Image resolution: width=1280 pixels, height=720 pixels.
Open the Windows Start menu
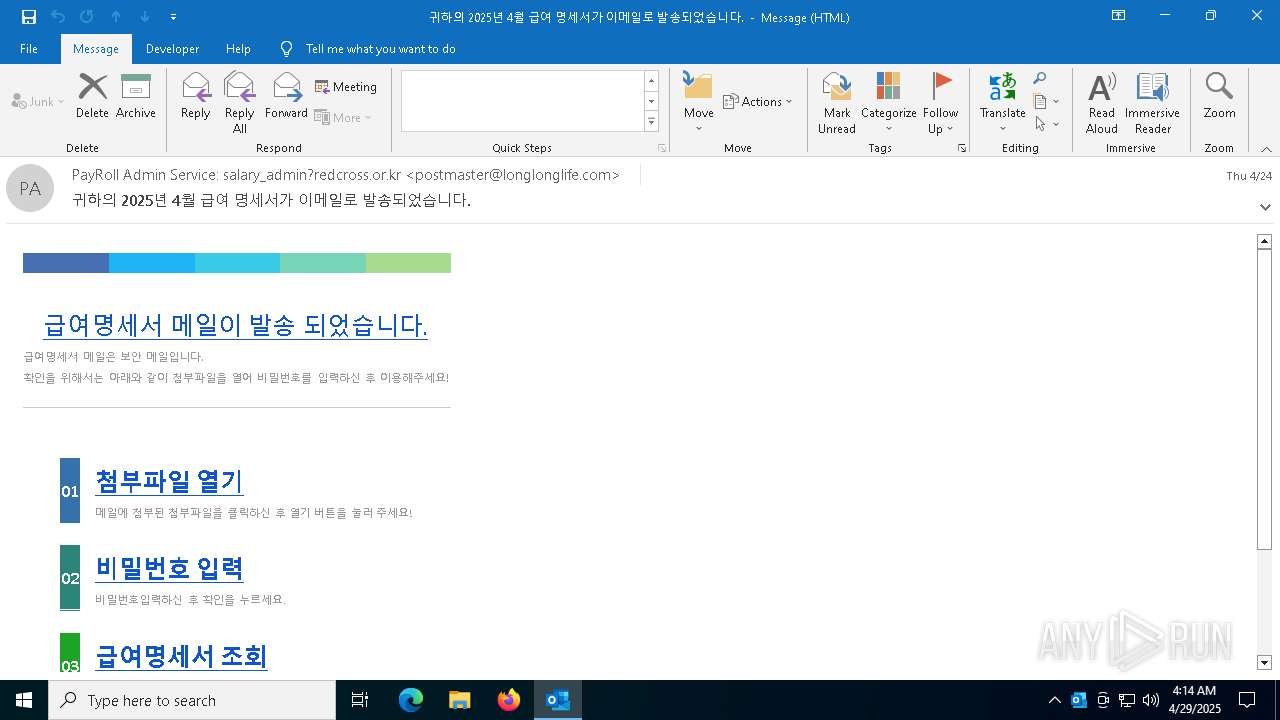[x=24, y=700]
